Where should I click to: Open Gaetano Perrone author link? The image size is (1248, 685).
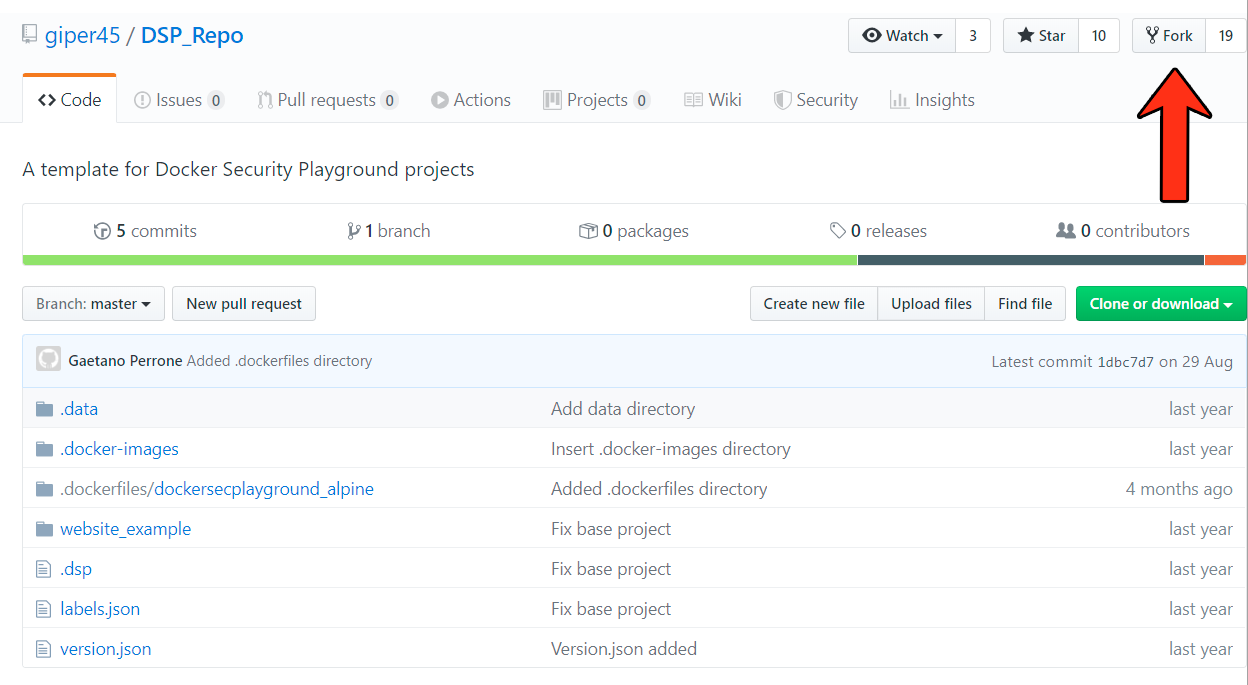125,361
